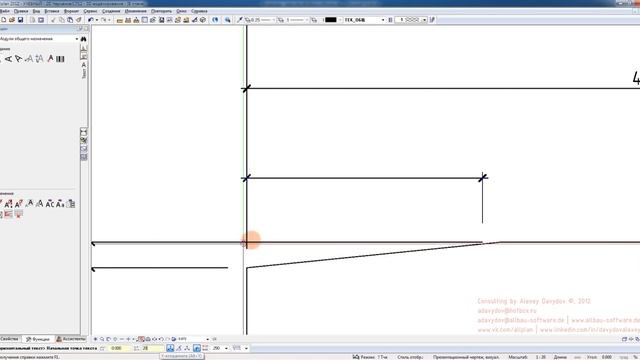Image resolution: width=640 pixels, height=360 pixels.
Task: Select the first angled text tool icon
Action: click(x=8, y=59)
